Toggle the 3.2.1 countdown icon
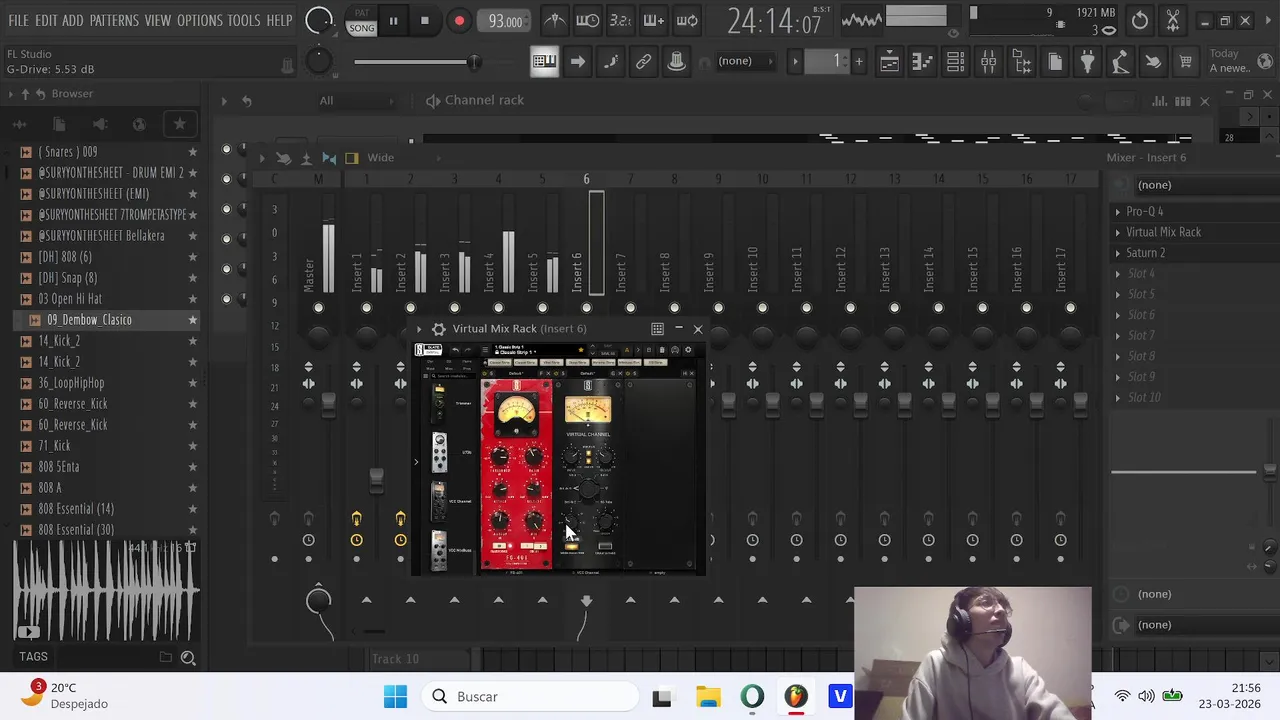 pyautogui.click(x=621, y=20)
